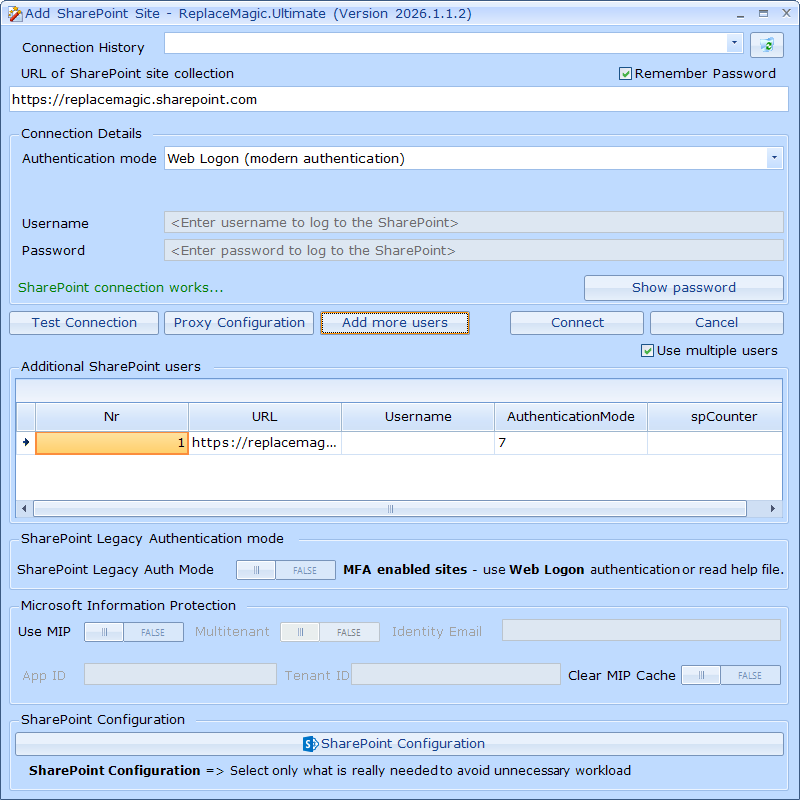Select the https://replacemag... URL cell
800x800 pixels.
tap(265, 443)
